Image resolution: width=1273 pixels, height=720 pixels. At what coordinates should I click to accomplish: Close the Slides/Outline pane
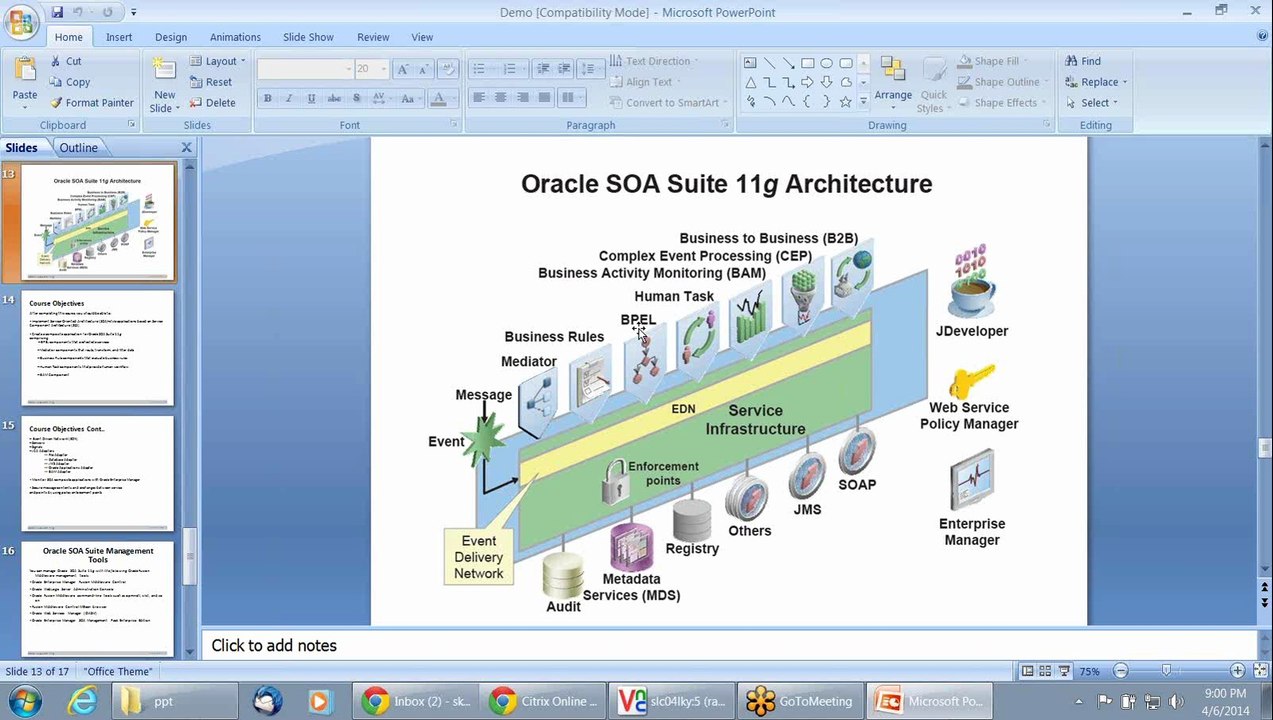coord(186,147)
